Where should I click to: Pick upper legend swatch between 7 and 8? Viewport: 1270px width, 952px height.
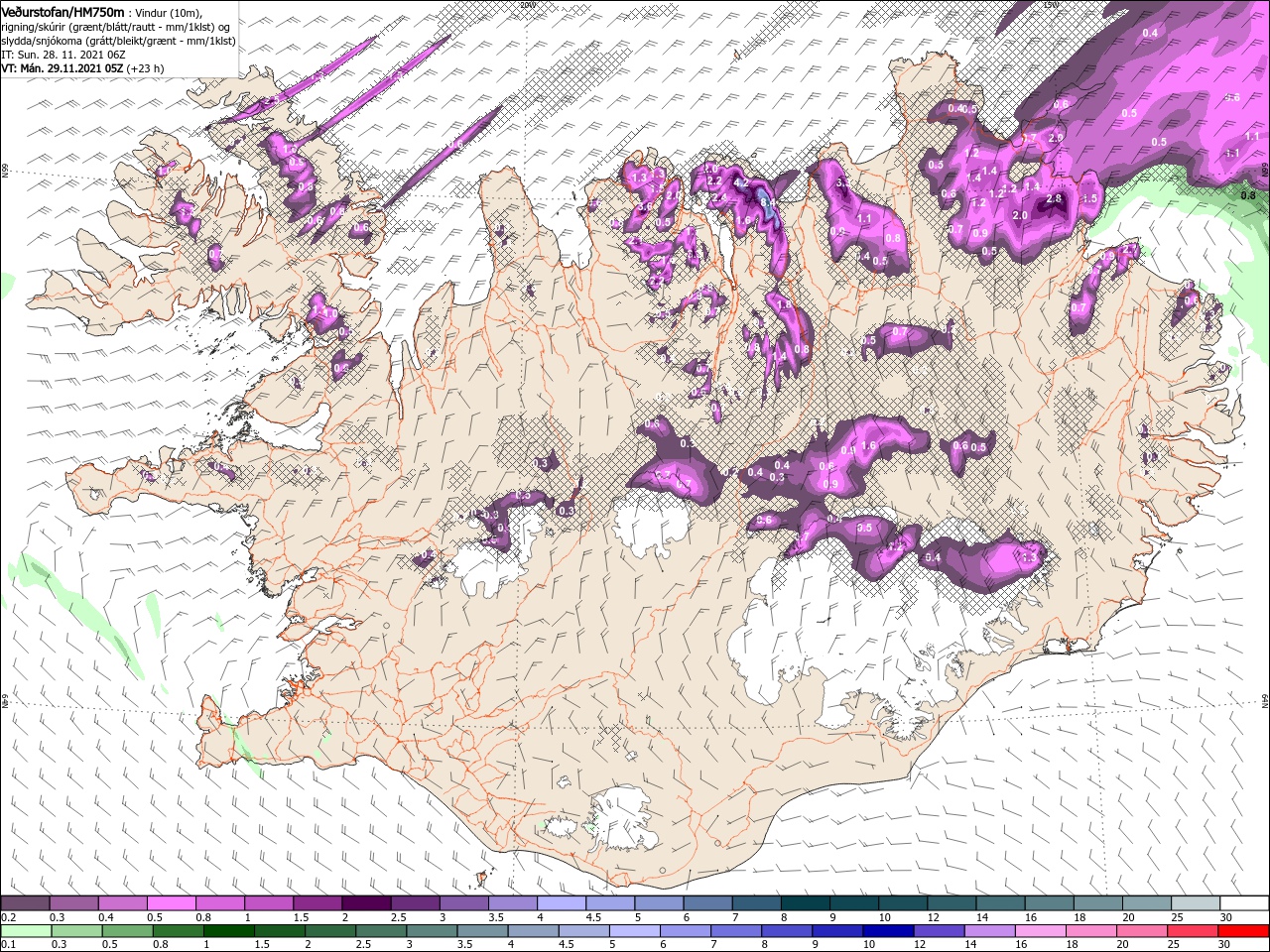[x=755, y=903]
